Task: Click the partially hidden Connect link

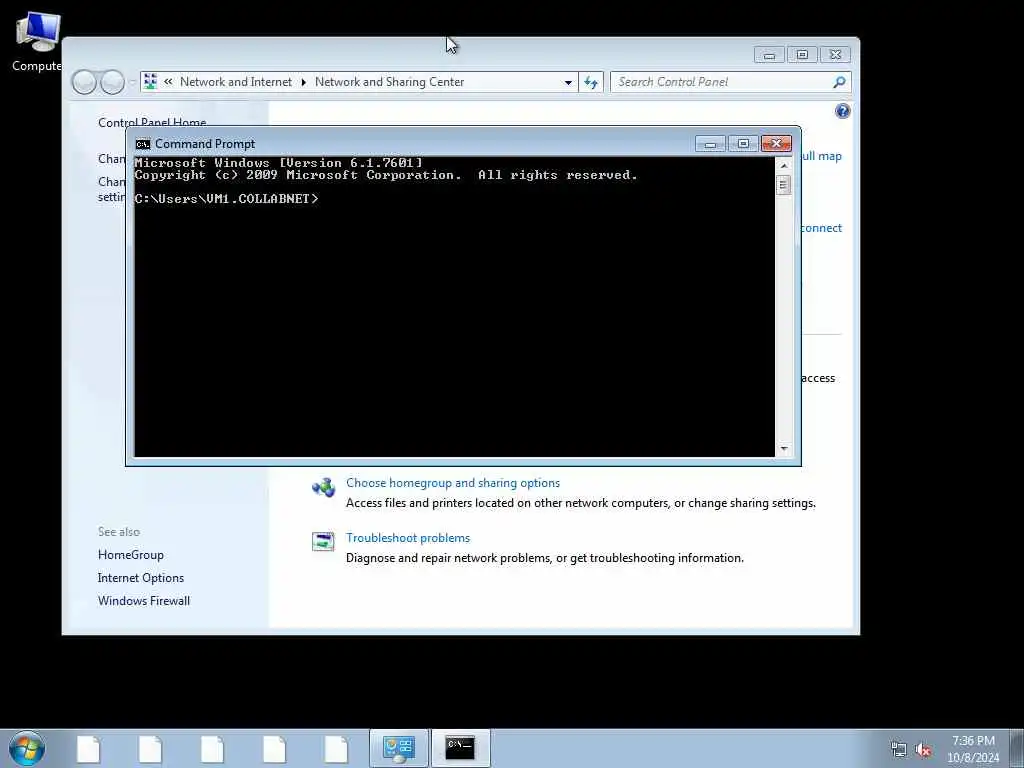Action: coord(822,228)
